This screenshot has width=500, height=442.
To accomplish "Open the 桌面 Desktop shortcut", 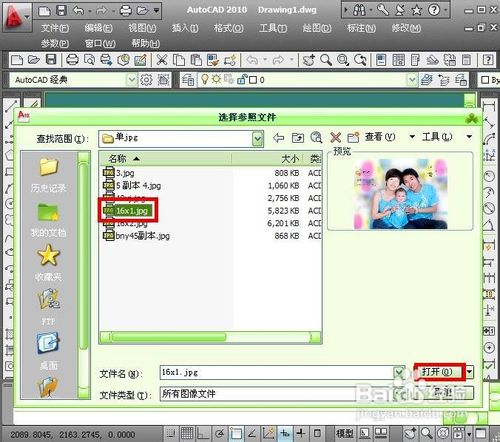I will [48, 351].
